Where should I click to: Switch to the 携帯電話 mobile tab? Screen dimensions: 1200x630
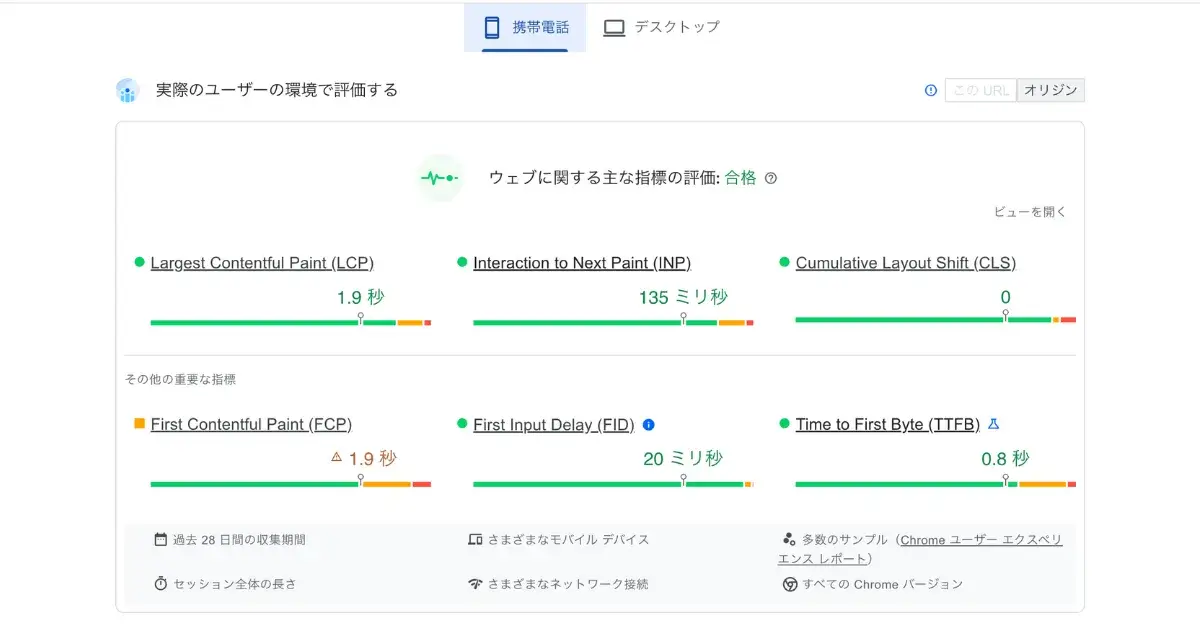pyautogui.click(x=525, y=28)
